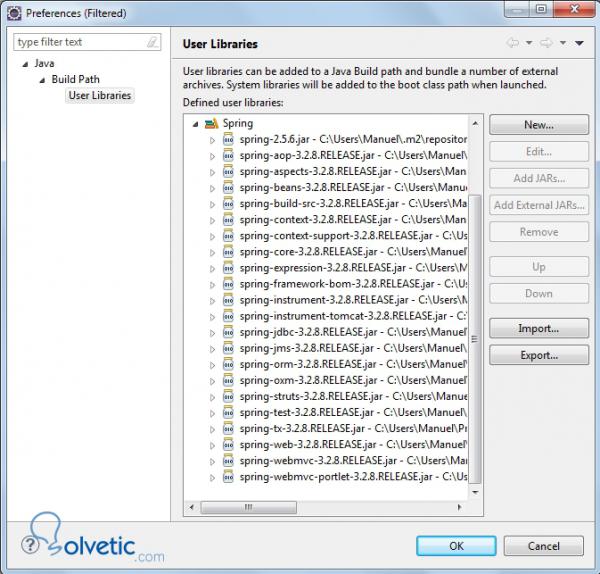Click the jar icon of spring-webmvc-3.2.8.RELEASE.jar

228,461
